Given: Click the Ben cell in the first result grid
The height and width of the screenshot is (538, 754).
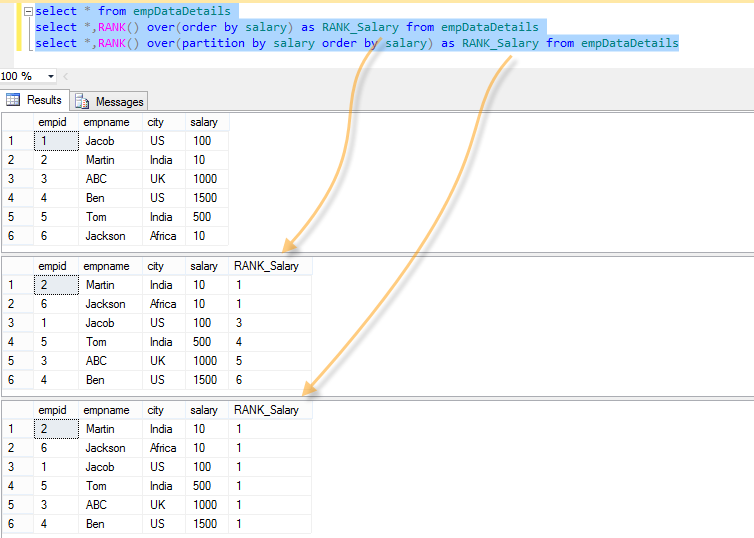Looking at the screenshot, I should tap(110, 198).
